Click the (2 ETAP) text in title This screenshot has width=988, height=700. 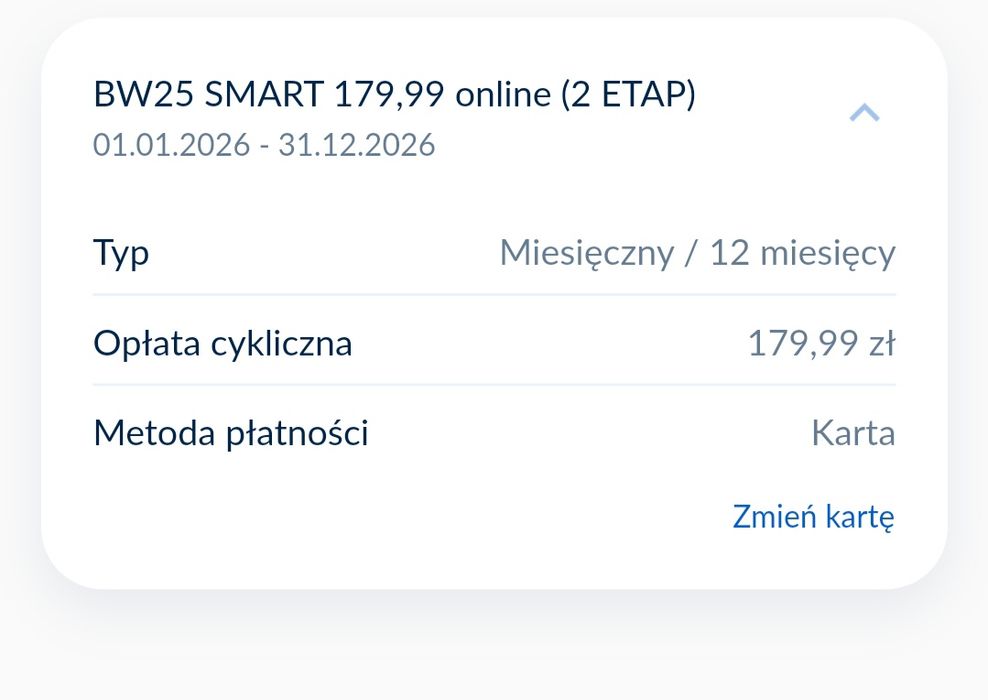(628, 95)
